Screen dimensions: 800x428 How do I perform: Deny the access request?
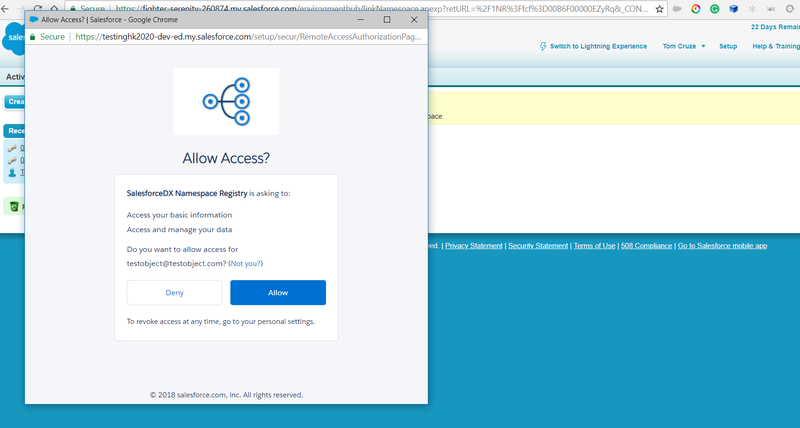click(174, 292)
